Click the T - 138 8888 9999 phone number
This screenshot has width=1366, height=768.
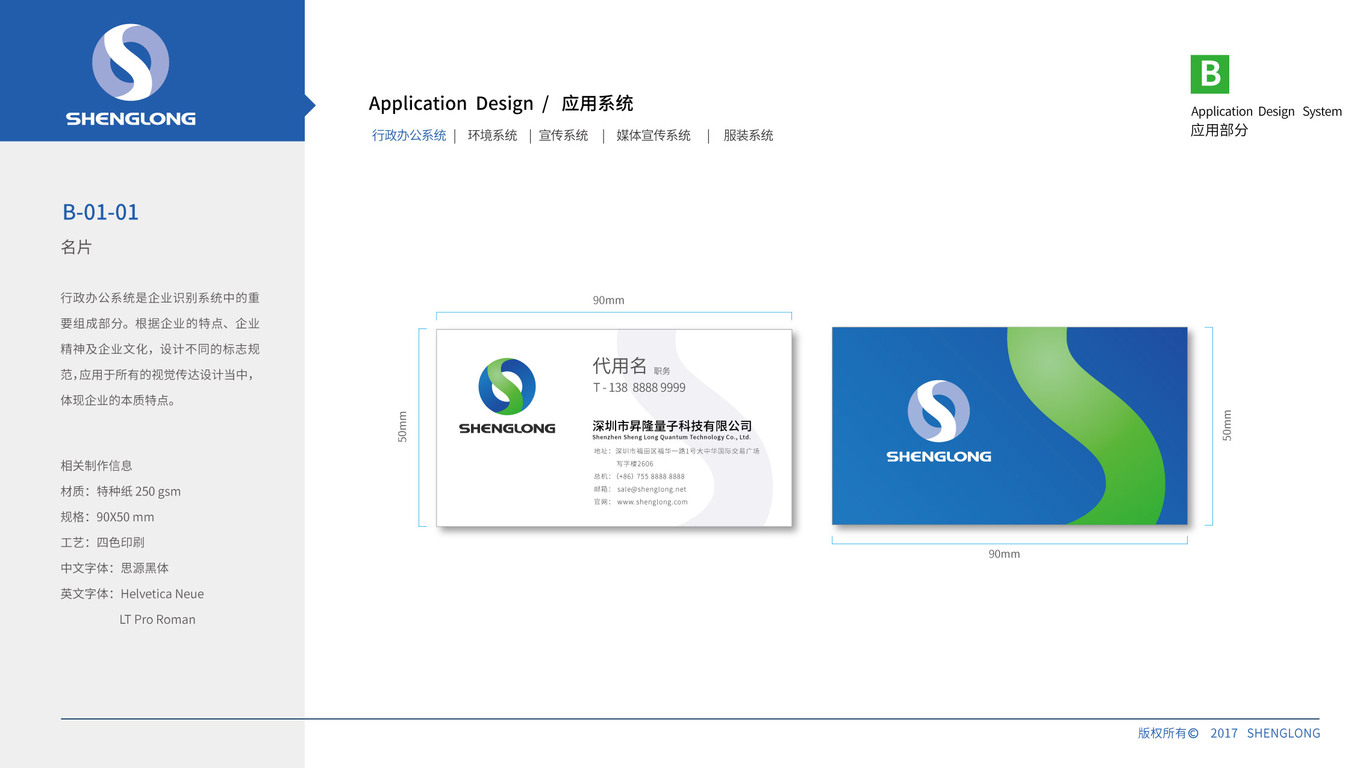click(x=639, y=388)
